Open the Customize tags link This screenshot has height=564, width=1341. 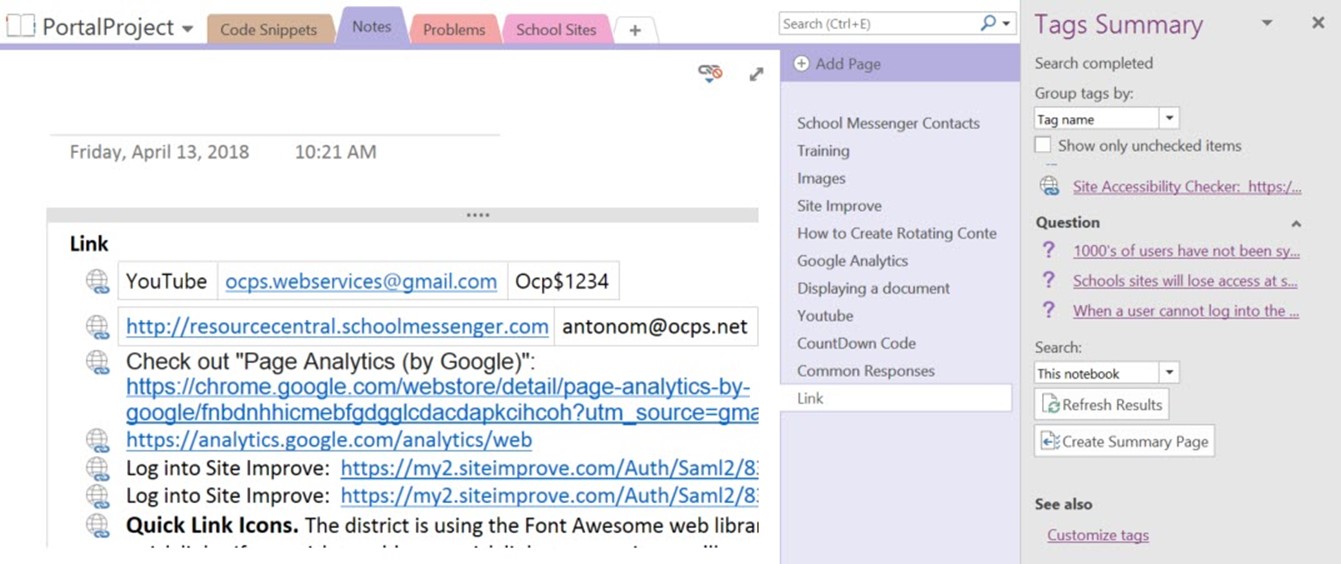coord(1097,535)
